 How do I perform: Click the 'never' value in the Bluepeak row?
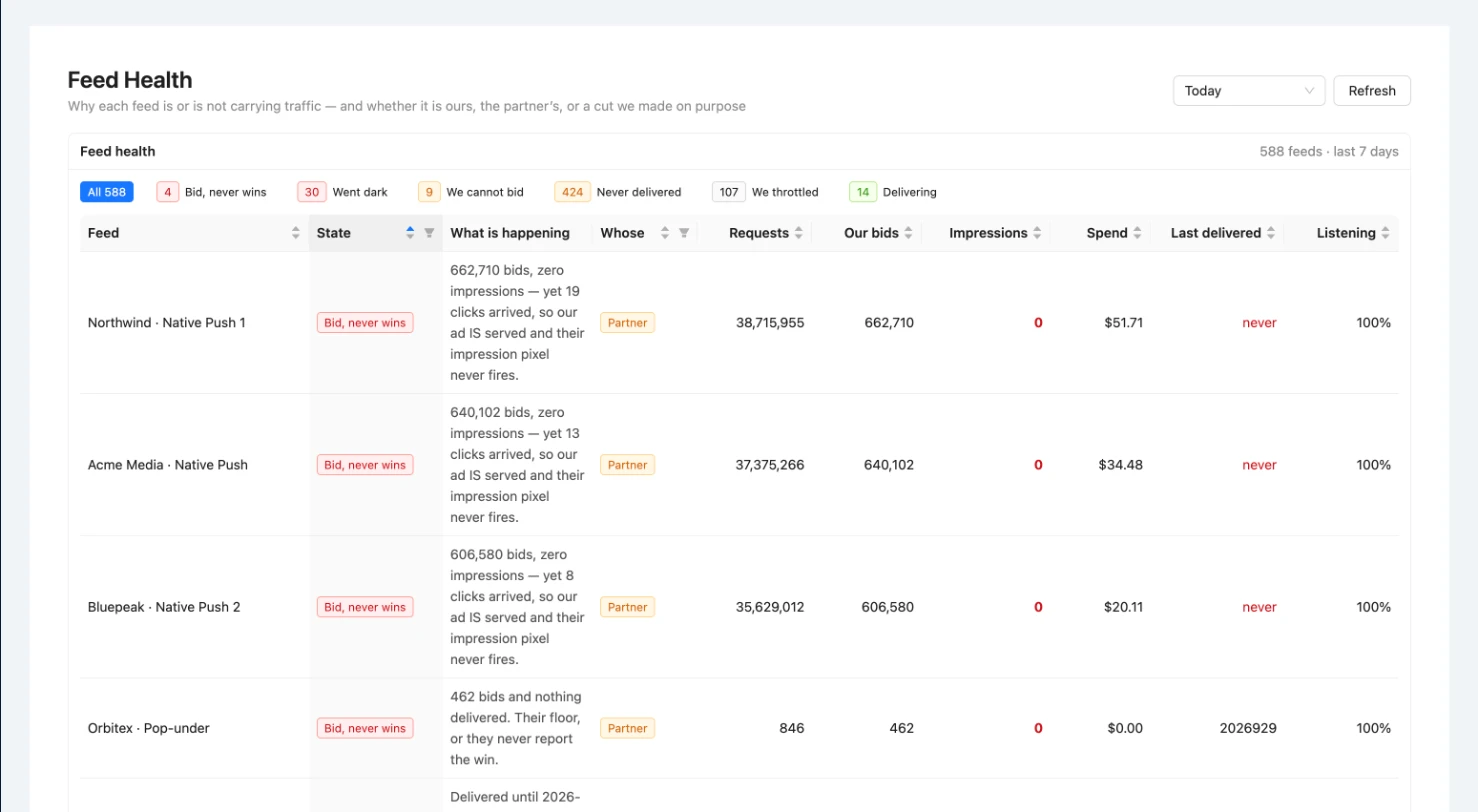coord(1259,607)
